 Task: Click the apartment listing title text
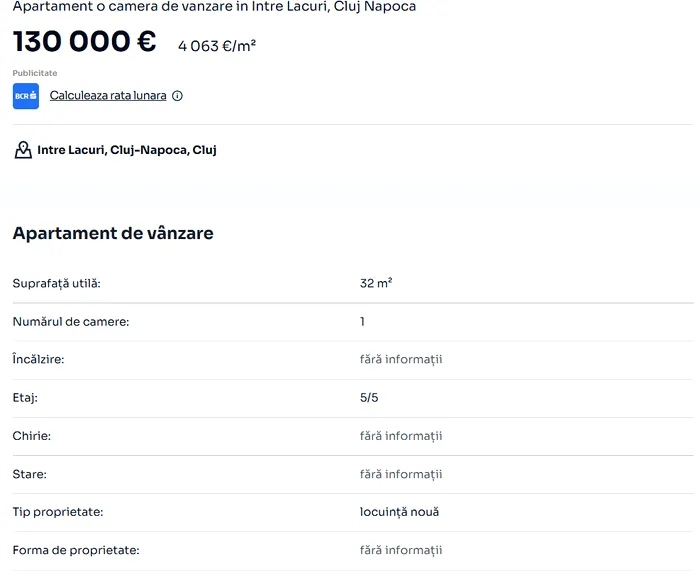(x=214, y=7)
